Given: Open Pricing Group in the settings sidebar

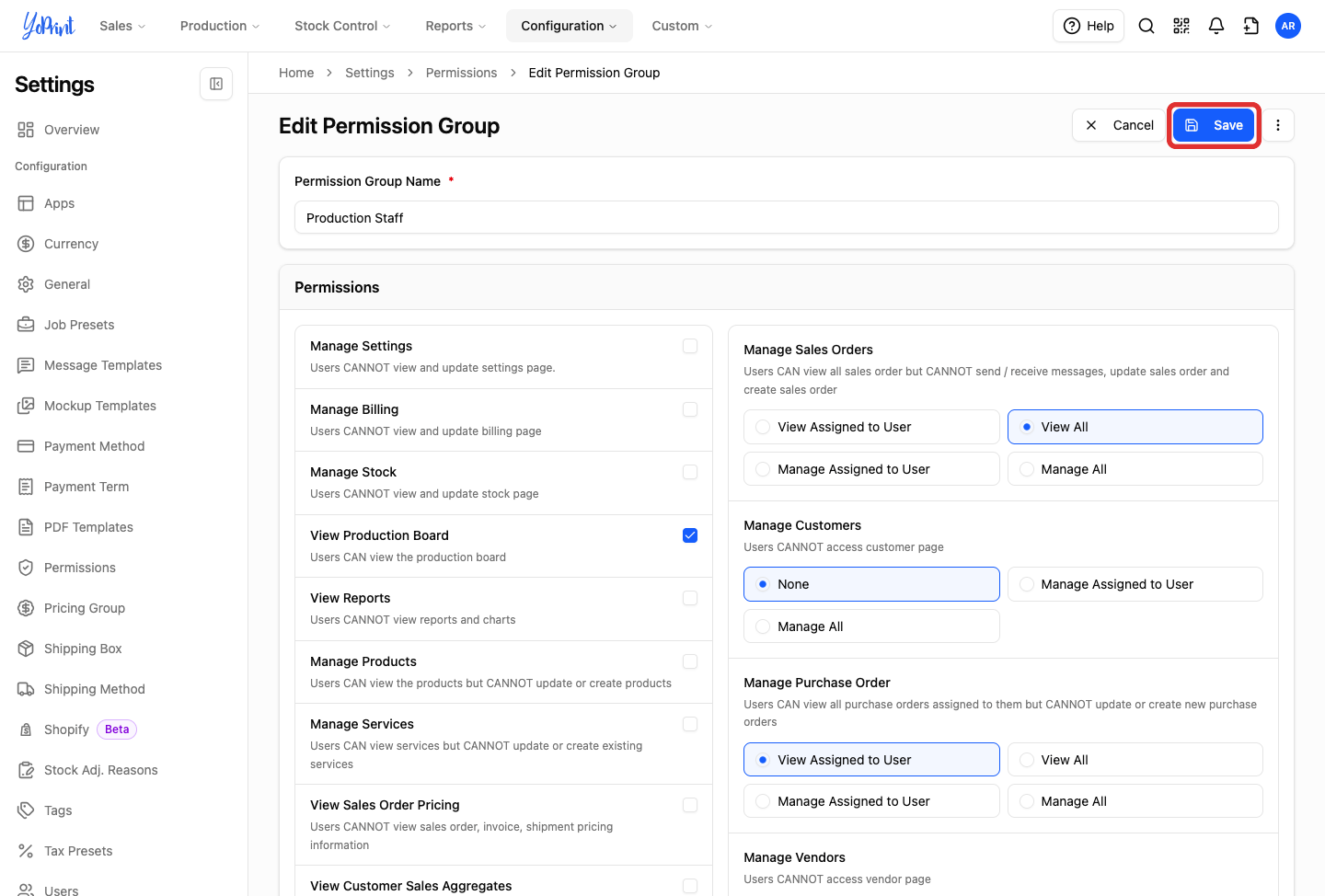Looking at the screenshot, I should [x=85, y=608].
